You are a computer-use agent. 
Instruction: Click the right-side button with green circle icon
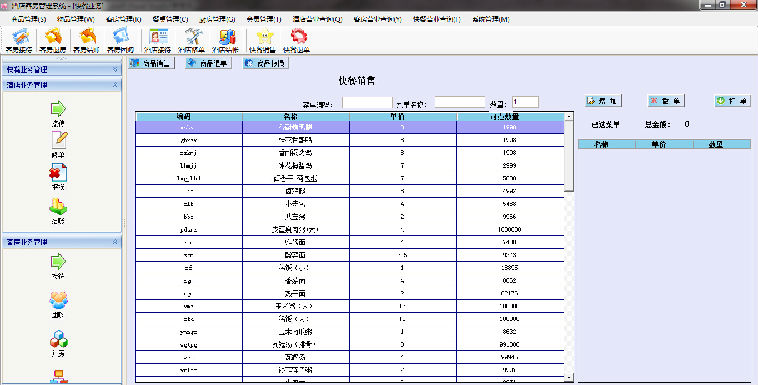coord(732,101)
